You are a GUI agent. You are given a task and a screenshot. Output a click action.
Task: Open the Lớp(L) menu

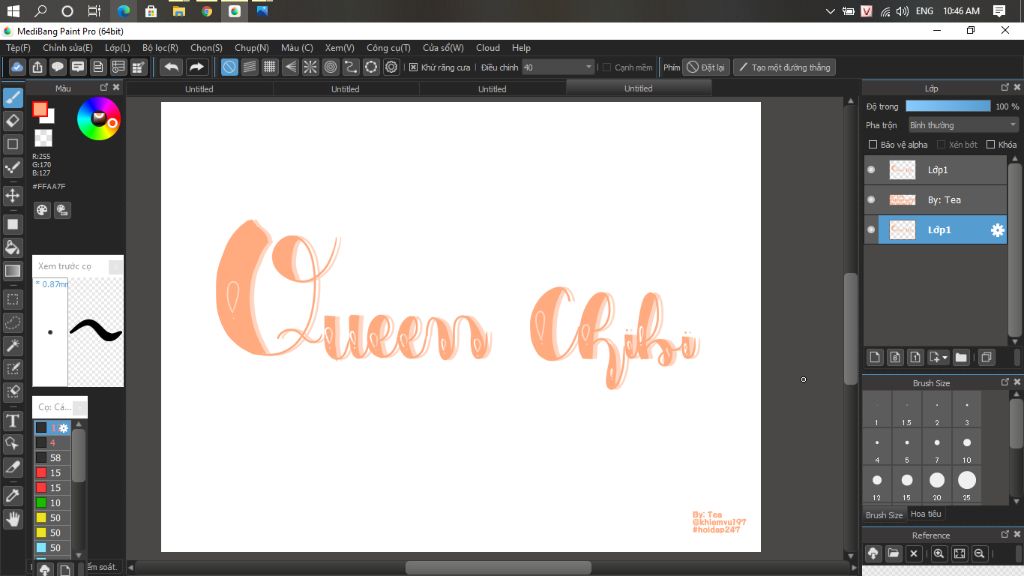click(x=118, y=48)
